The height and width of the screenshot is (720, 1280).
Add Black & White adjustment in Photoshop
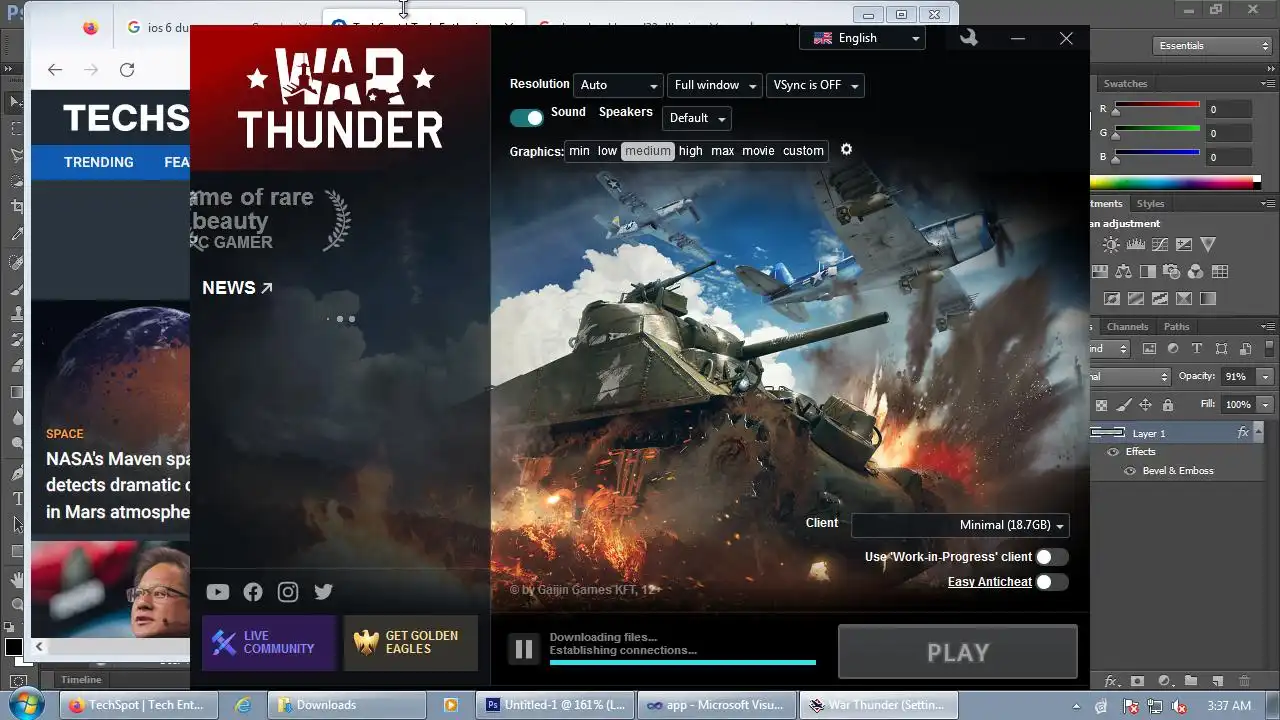coord(1148,271)
